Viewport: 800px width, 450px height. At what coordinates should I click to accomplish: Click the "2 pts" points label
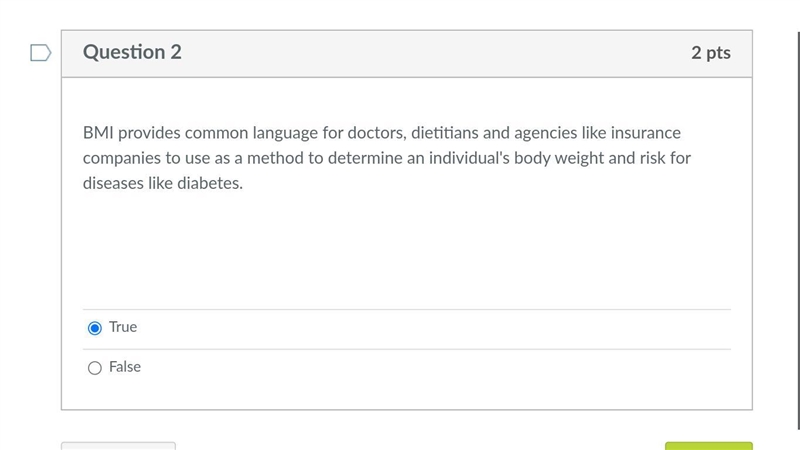(x=711, y=53)
